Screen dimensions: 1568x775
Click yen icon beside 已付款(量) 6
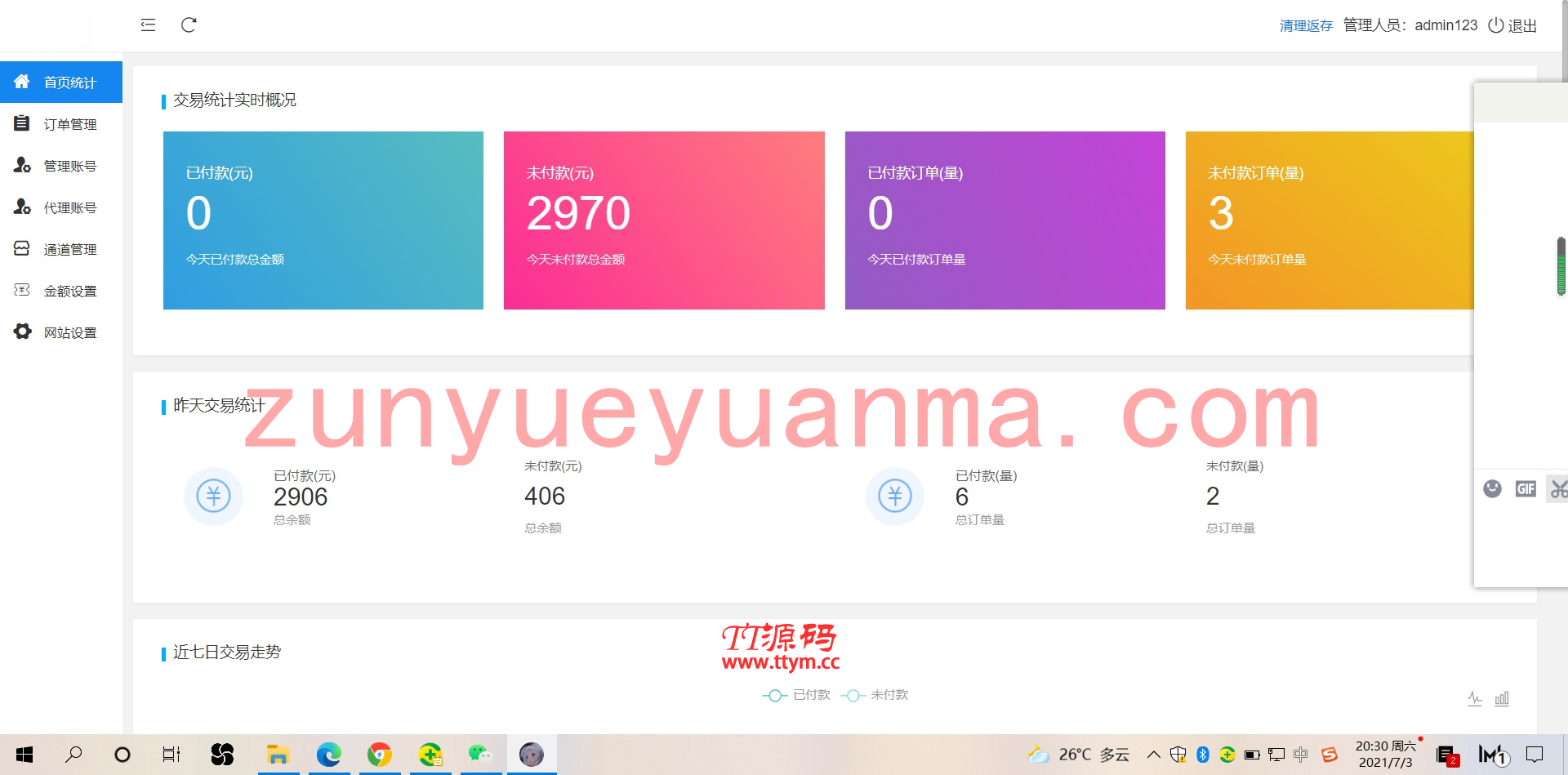[x=895, y=496]
